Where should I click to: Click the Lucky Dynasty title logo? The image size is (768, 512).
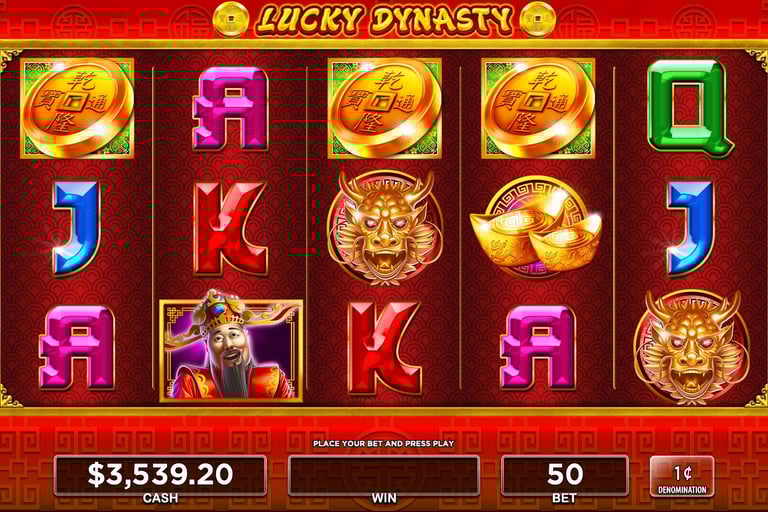pos(384,20)
